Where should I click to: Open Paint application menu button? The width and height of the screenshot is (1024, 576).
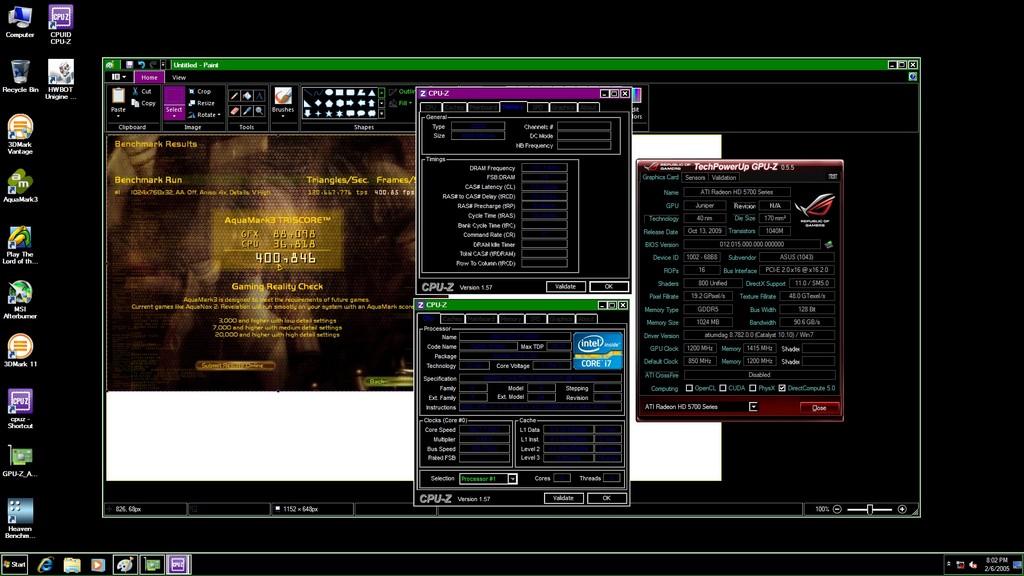[x=118, y=77]
